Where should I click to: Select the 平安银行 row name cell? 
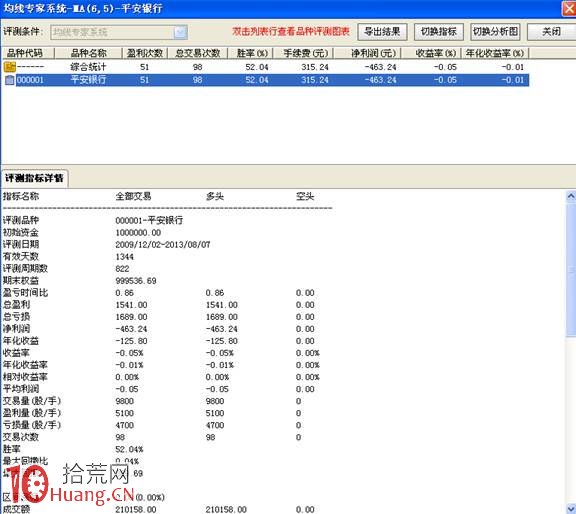pyautogui.click(x=88, y=80)
